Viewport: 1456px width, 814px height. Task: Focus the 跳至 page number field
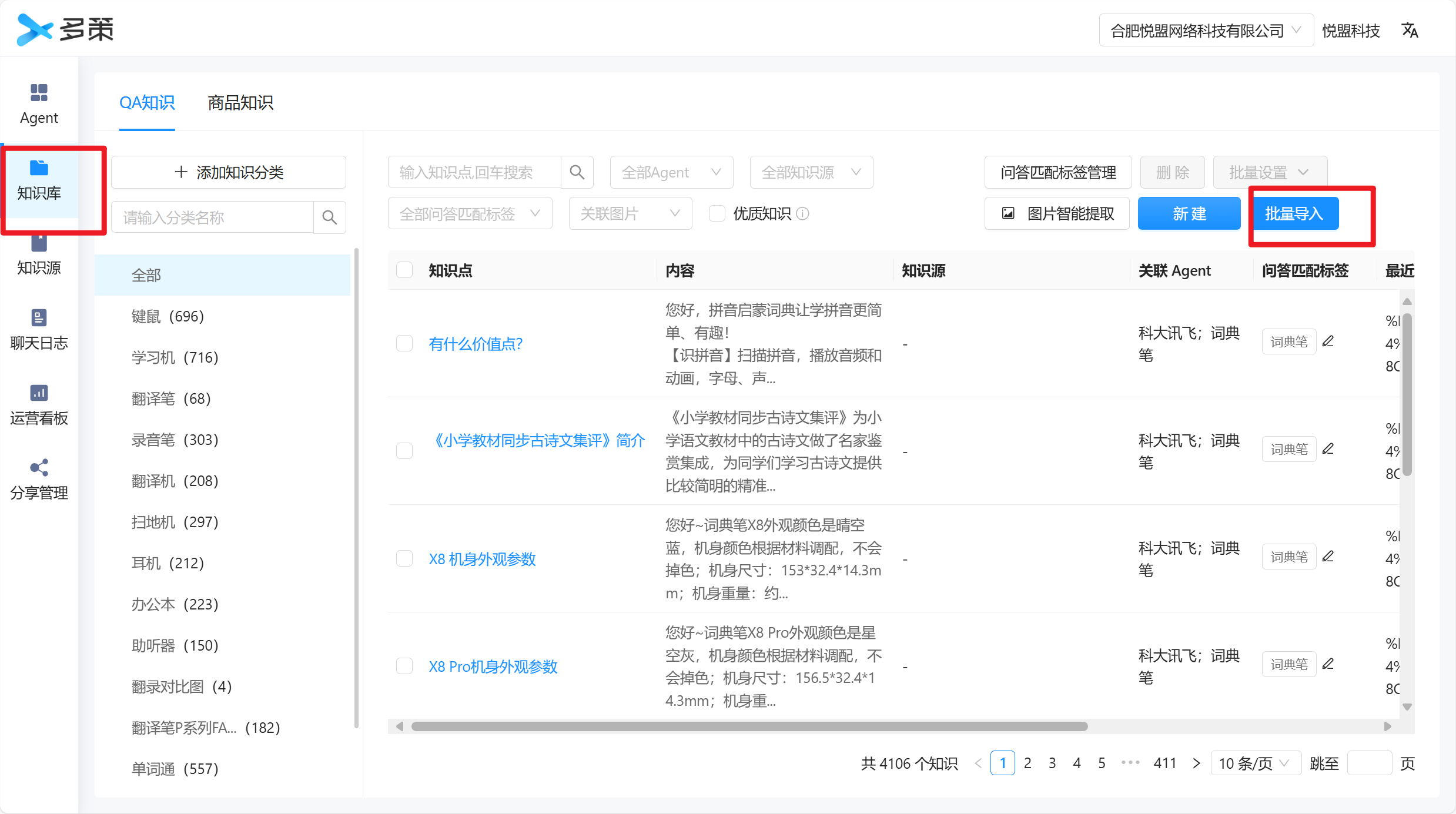tap(1369, 763)
